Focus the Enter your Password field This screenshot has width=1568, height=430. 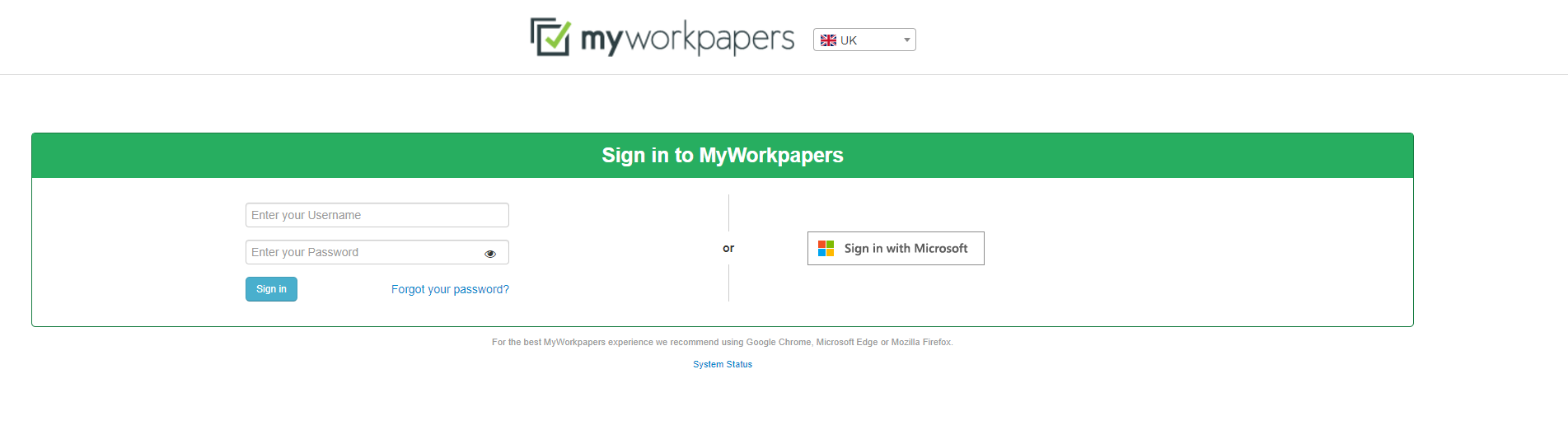click(x=377, y=252)
